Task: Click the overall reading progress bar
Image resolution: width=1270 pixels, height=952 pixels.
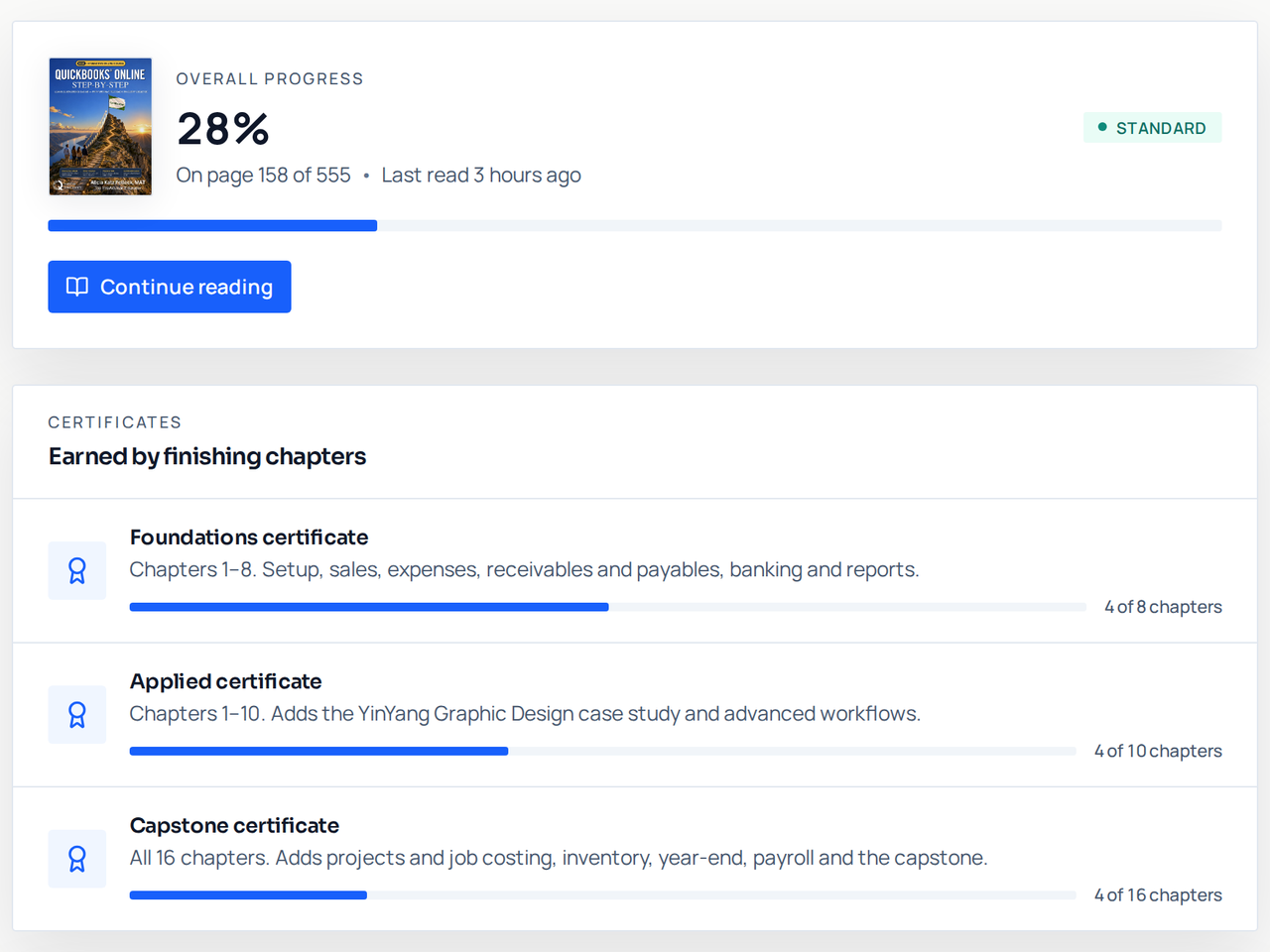Action: (635, 226)
